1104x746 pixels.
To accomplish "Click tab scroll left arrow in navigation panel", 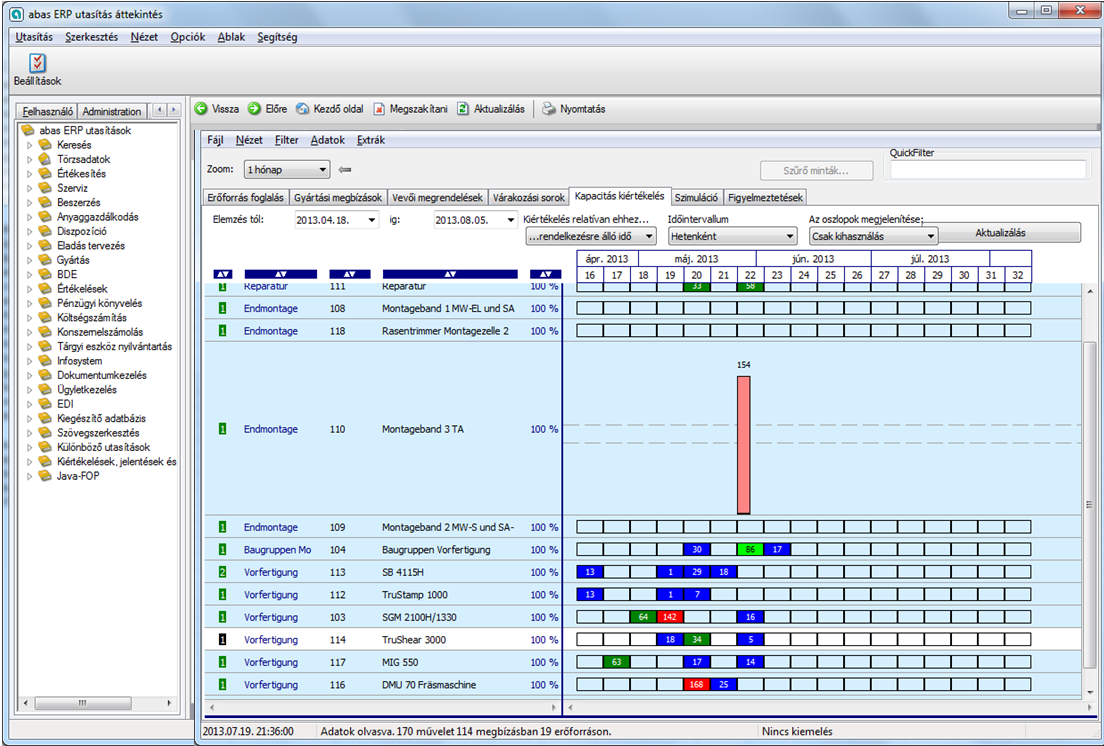I will [x=159, y=110].
